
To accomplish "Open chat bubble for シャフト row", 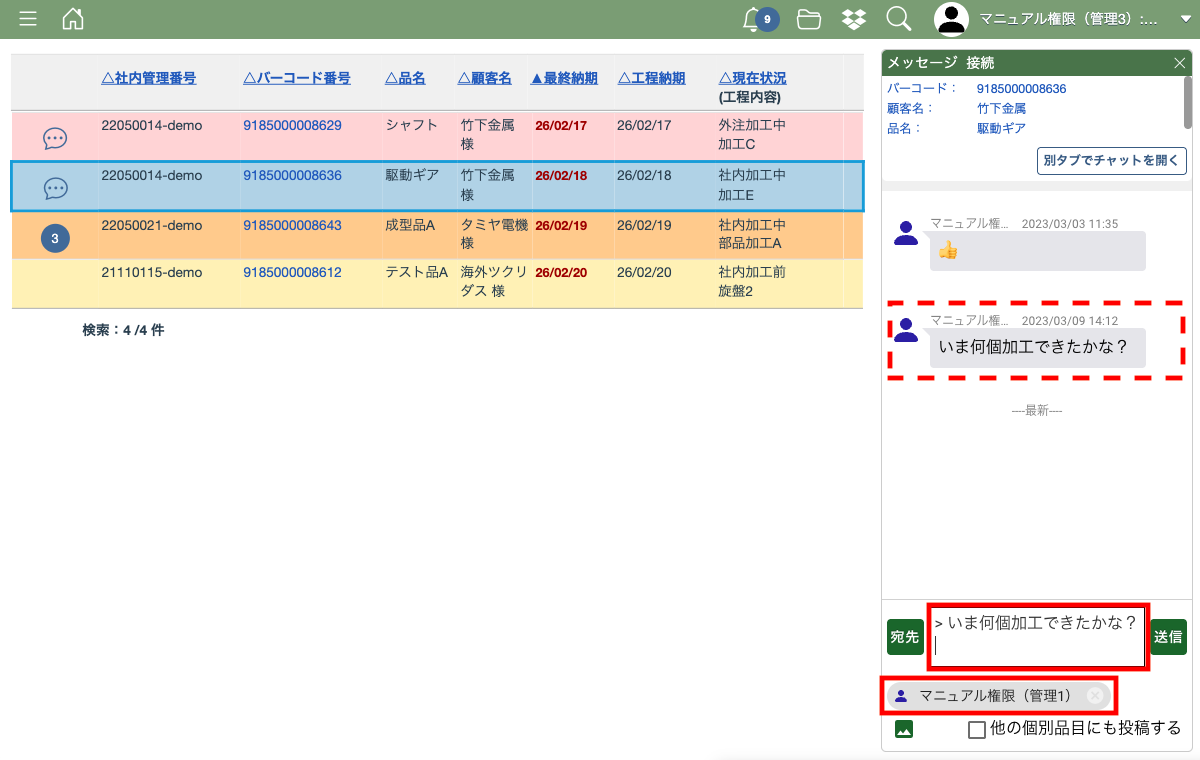I will (x=55, y=139).
